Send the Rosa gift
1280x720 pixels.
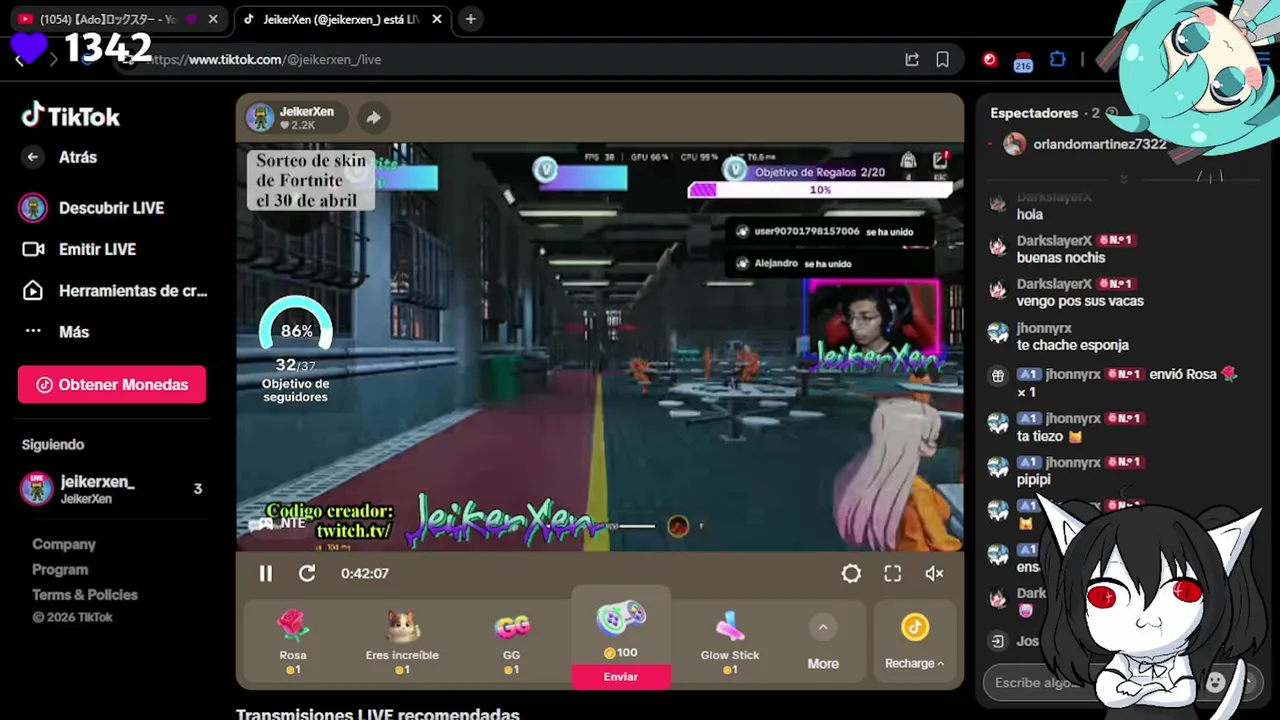click(293, 642)
